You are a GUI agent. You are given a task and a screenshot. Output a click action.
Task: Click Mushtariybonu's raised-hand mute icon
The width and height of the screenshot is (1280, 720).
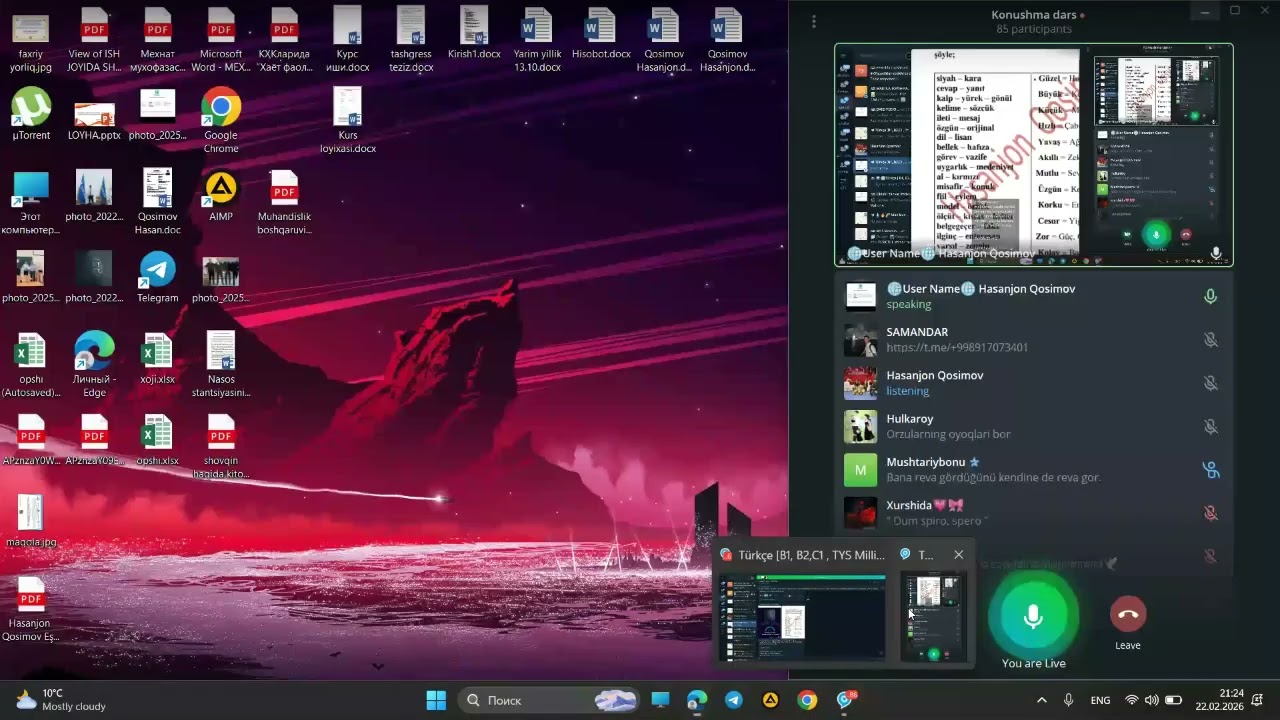pyautogui.click(x=1210, y=469)
